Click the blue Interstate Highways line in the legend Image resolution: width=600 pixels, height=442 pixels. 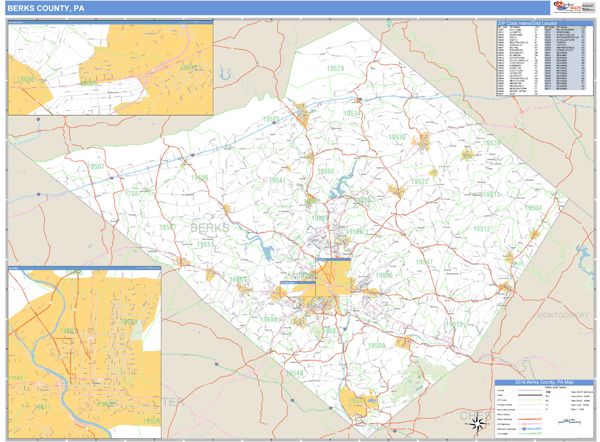(530, 429)
